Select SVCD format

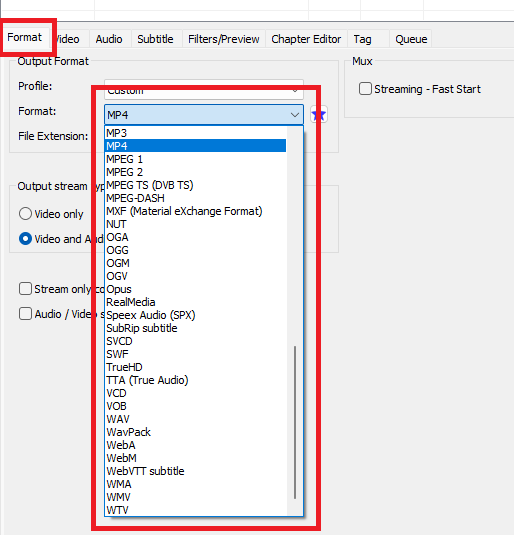pyautogui.click(x=196, y=341)
